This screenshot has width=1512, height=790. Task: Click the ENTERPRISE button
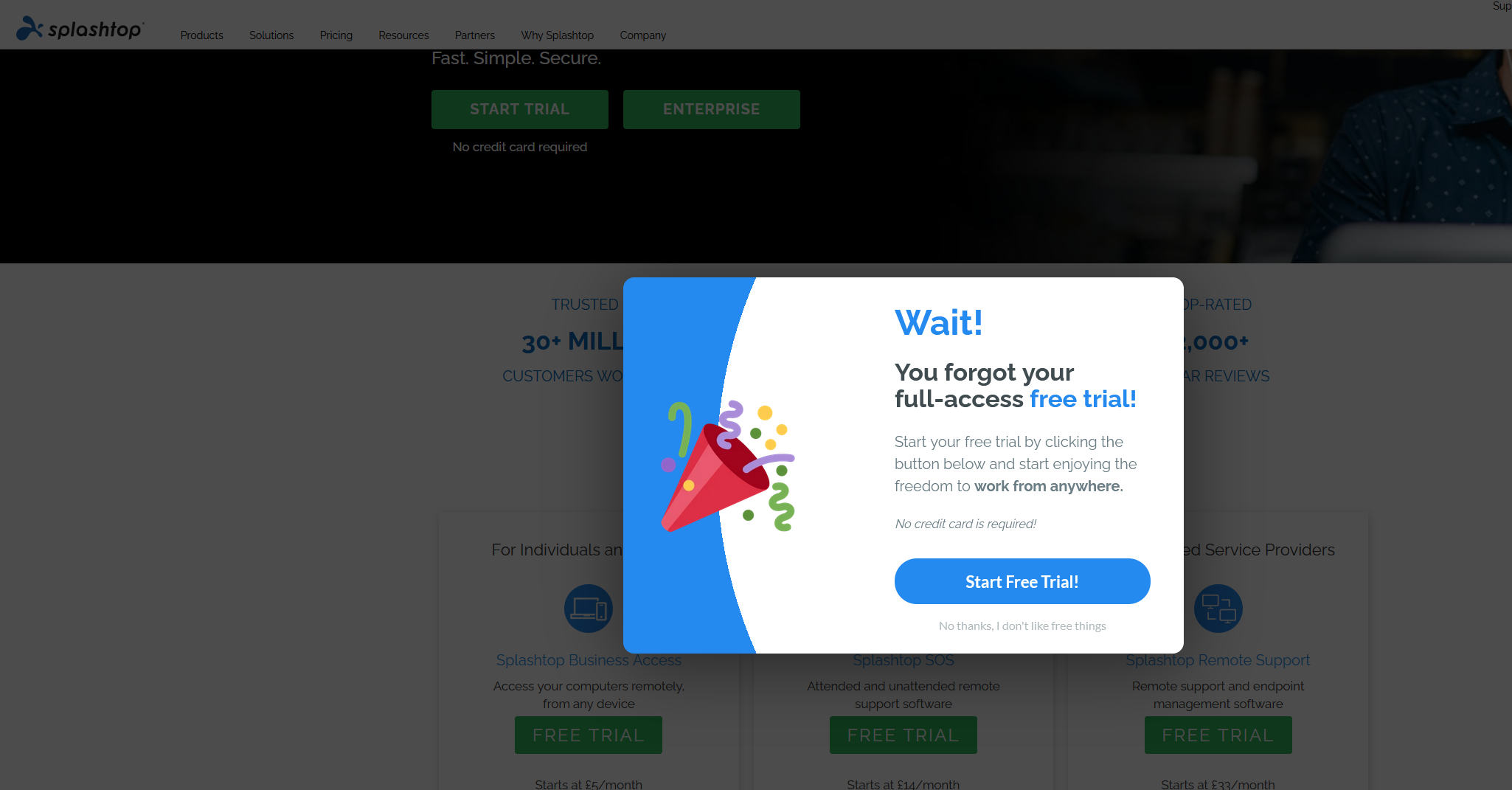pyautogui.click(x=712, y=109)
